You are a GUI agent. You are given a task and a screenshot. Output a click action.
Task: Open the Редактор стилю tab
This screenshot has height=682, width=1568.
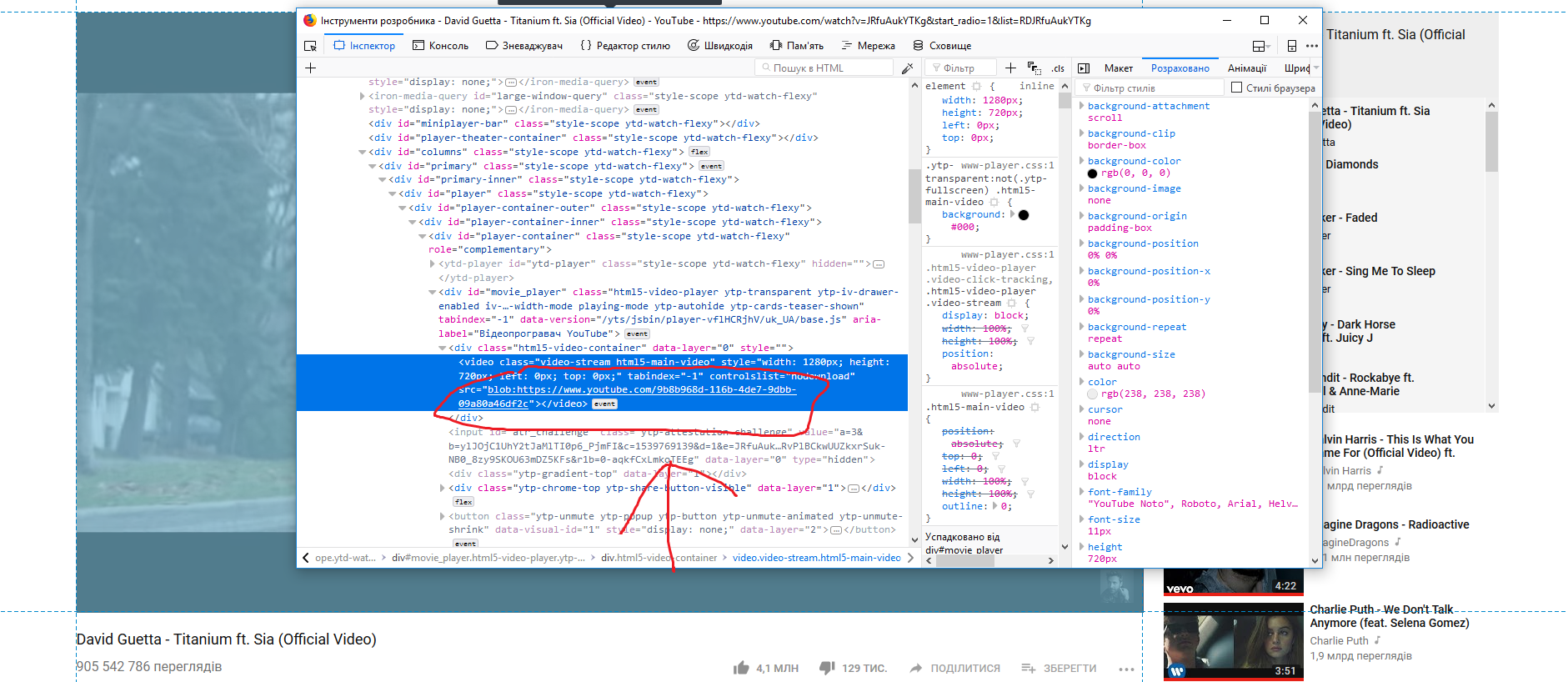(x=625, y=46)
